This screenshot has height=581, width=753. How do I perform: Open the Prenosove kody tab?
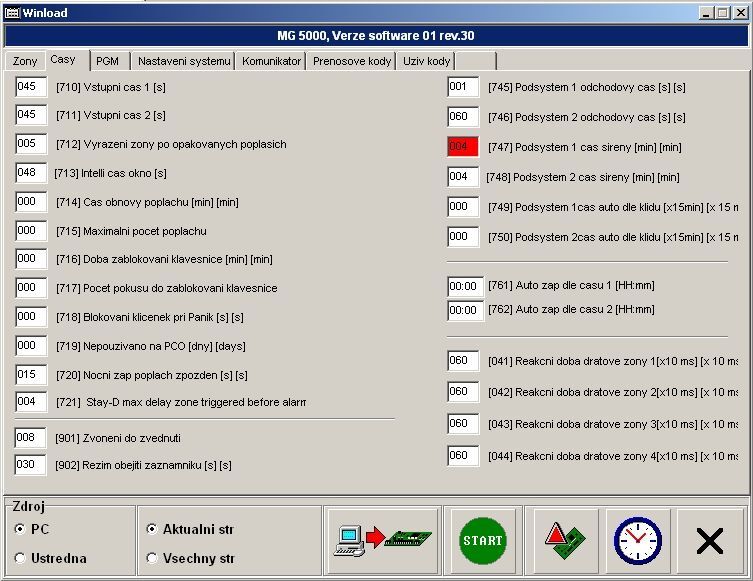pyautogui.click(x=351, y=61)
